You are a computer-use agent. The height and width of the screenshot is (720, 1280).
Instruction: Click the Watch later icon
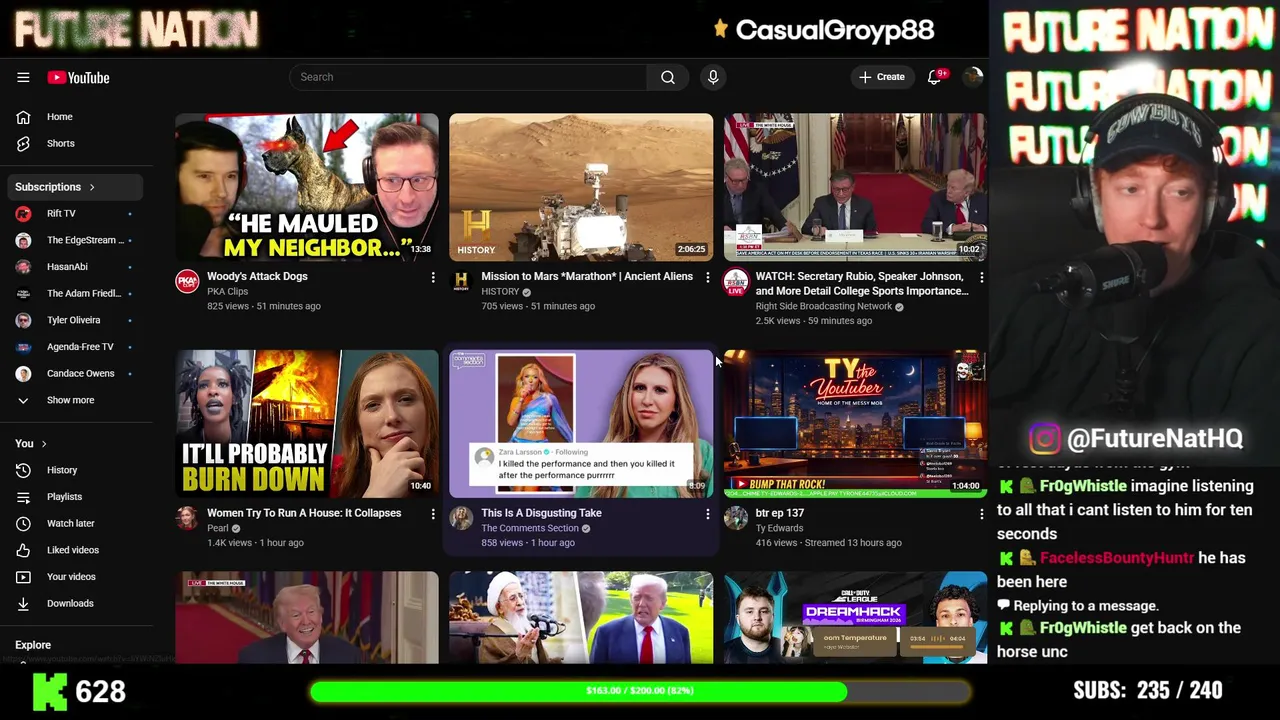pos(23,523)
